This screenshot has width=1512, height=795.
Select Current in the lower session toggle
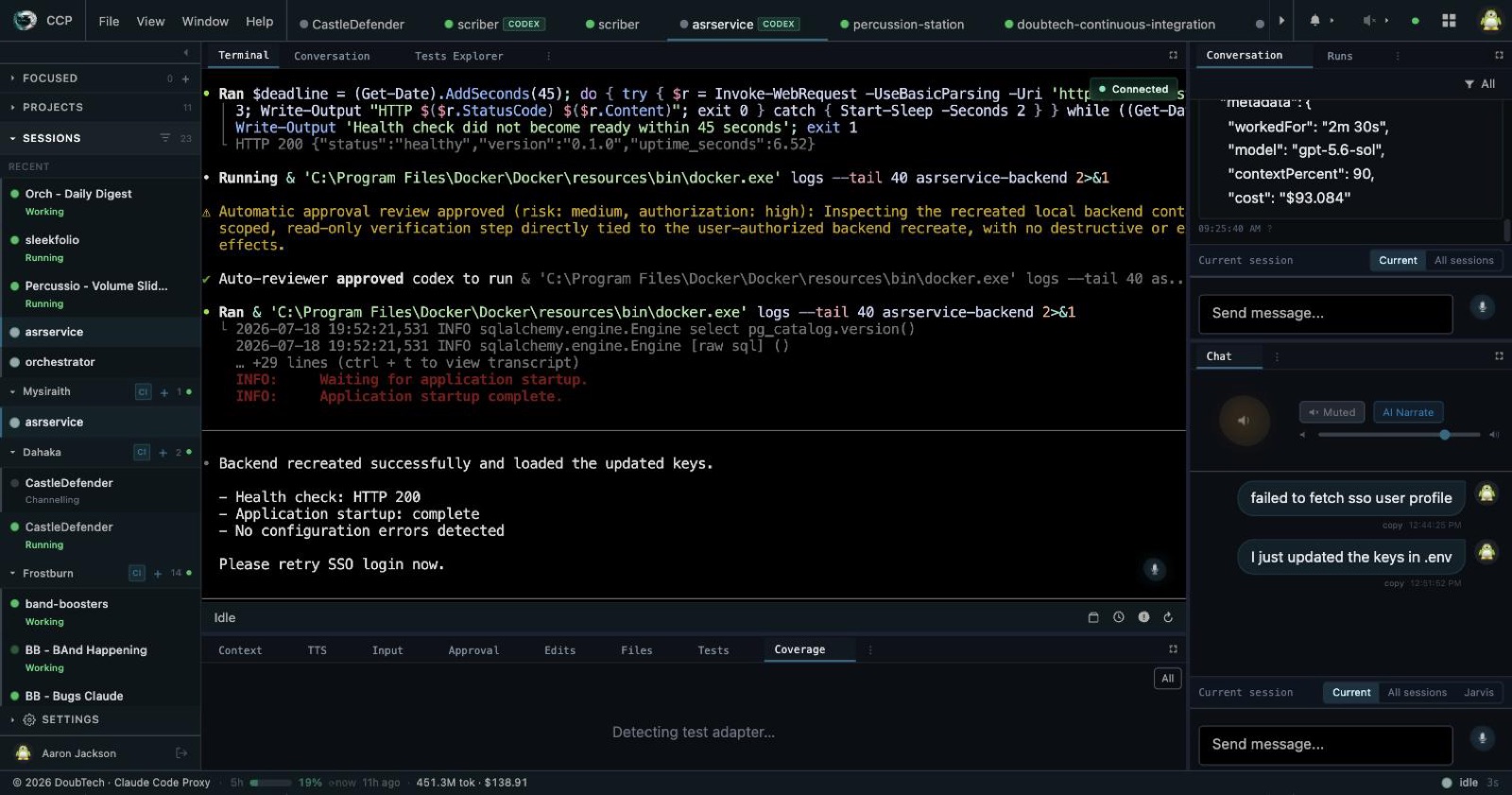(1351, 692)
